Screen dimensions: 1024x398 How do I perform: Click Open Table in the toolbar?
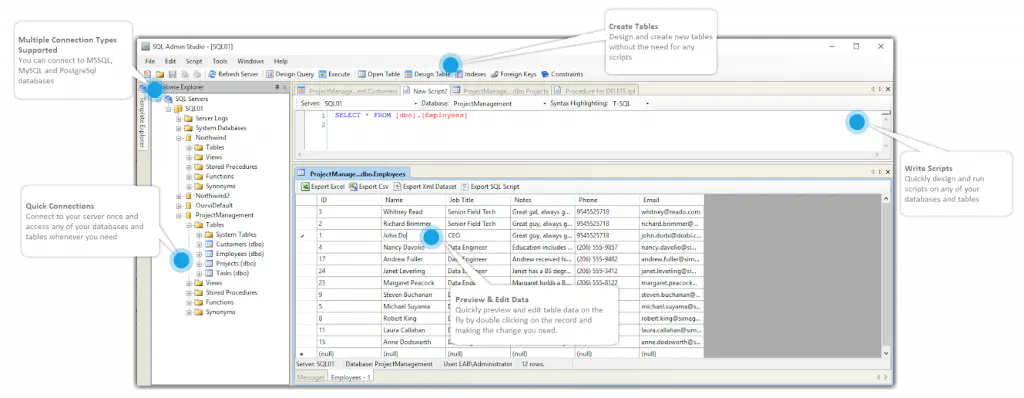pyautogui.click(x=379, y=75)
